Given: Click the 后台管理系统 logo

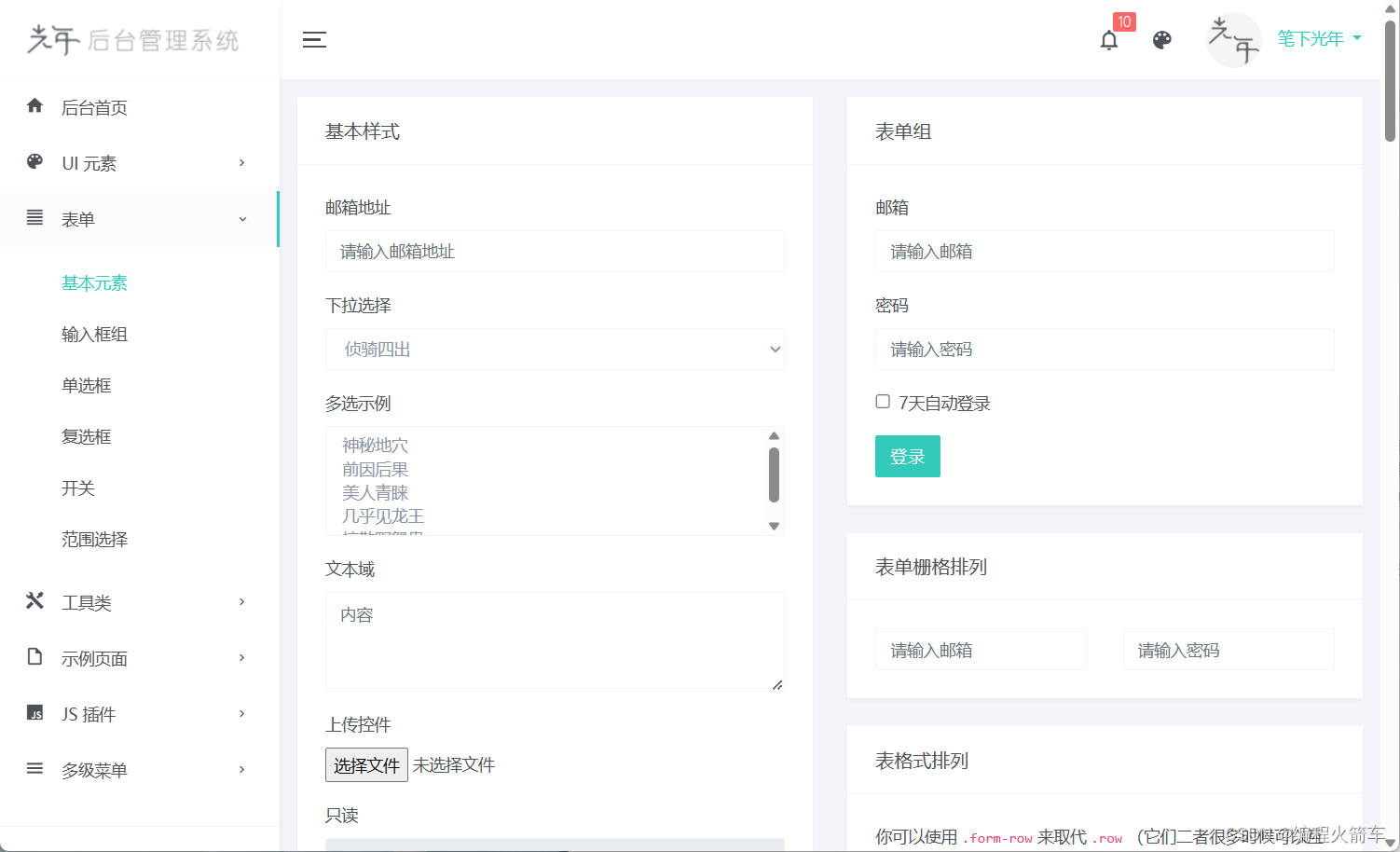Looking at the screenshot, I should coord(133,40).
